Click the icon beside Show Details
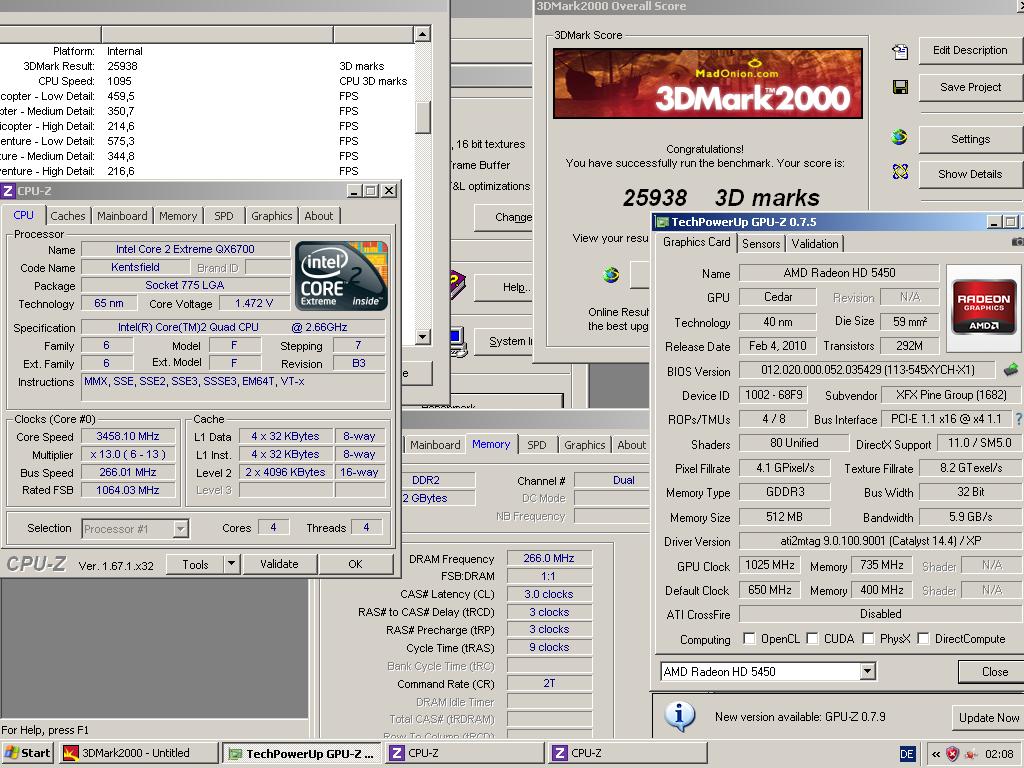 pyautogui.click(x=900, y=172)
